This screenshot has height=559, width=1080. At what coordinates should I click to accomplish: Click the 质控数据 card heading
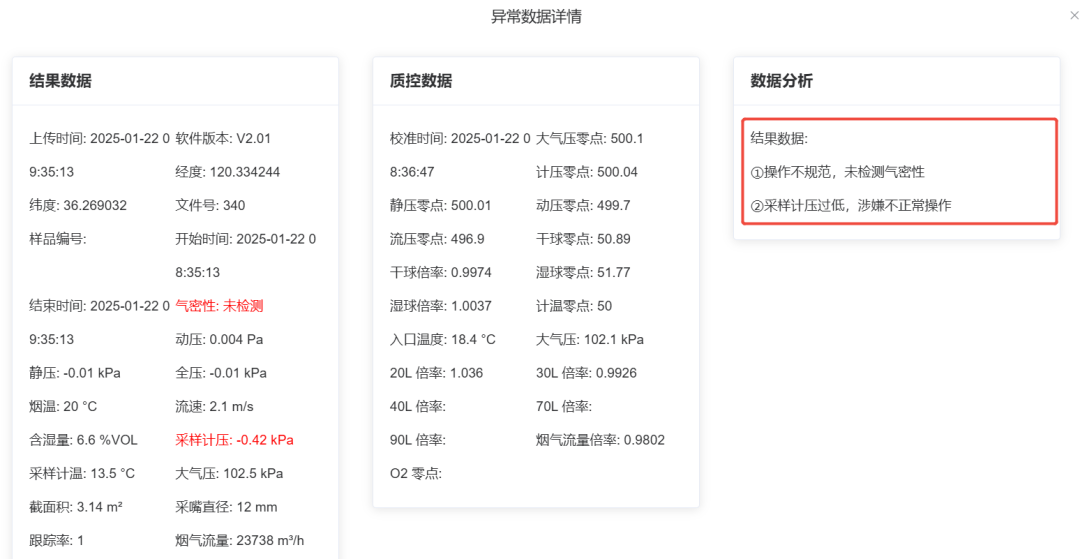click(421, 81)
